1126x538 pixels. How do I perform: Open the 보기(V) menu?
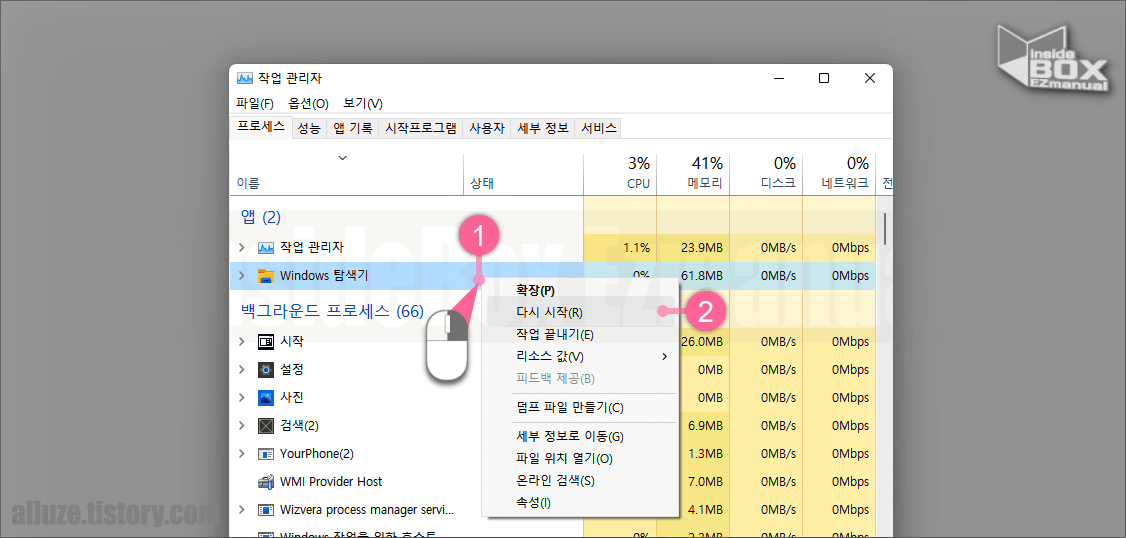[363, 103]
